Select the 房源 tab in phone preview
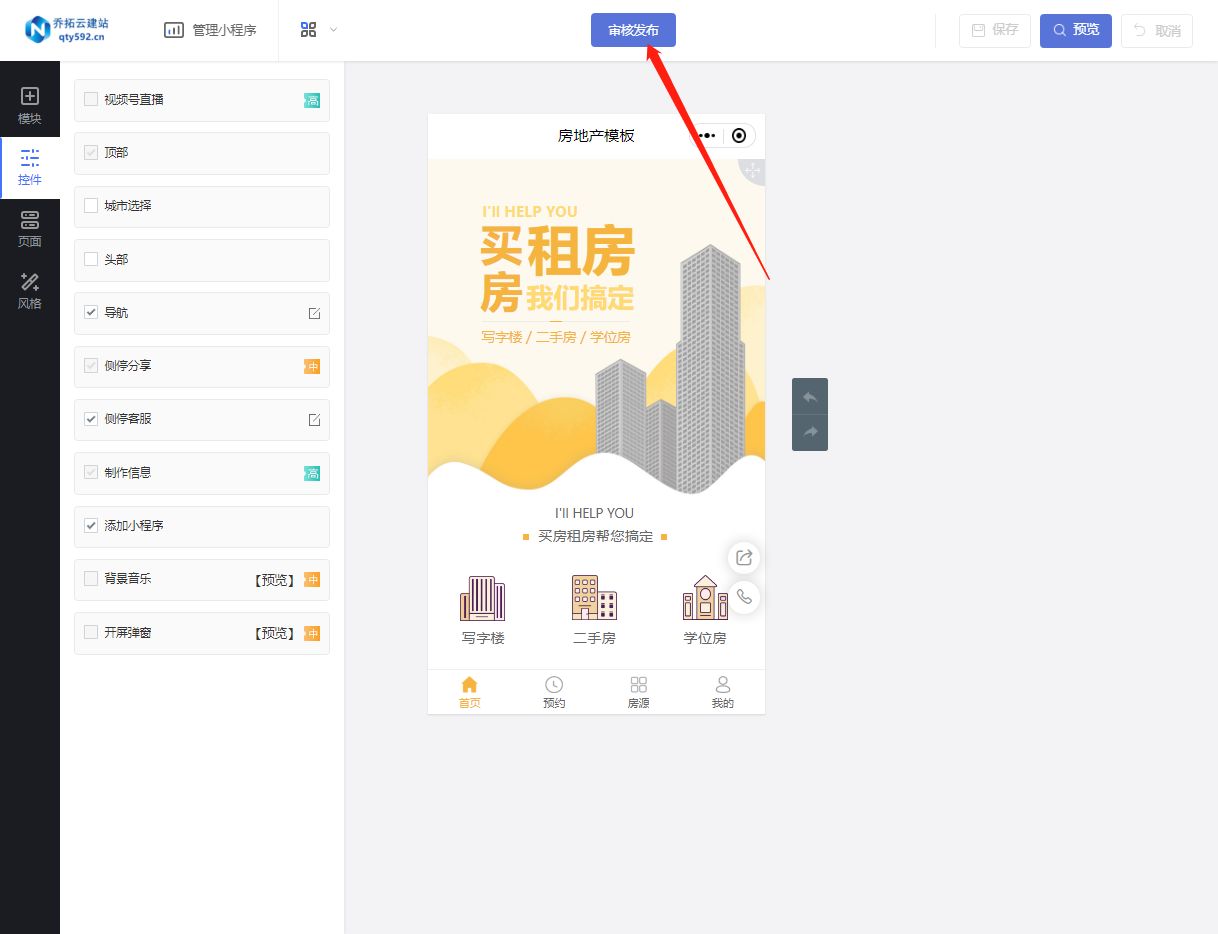 point(638,692)
